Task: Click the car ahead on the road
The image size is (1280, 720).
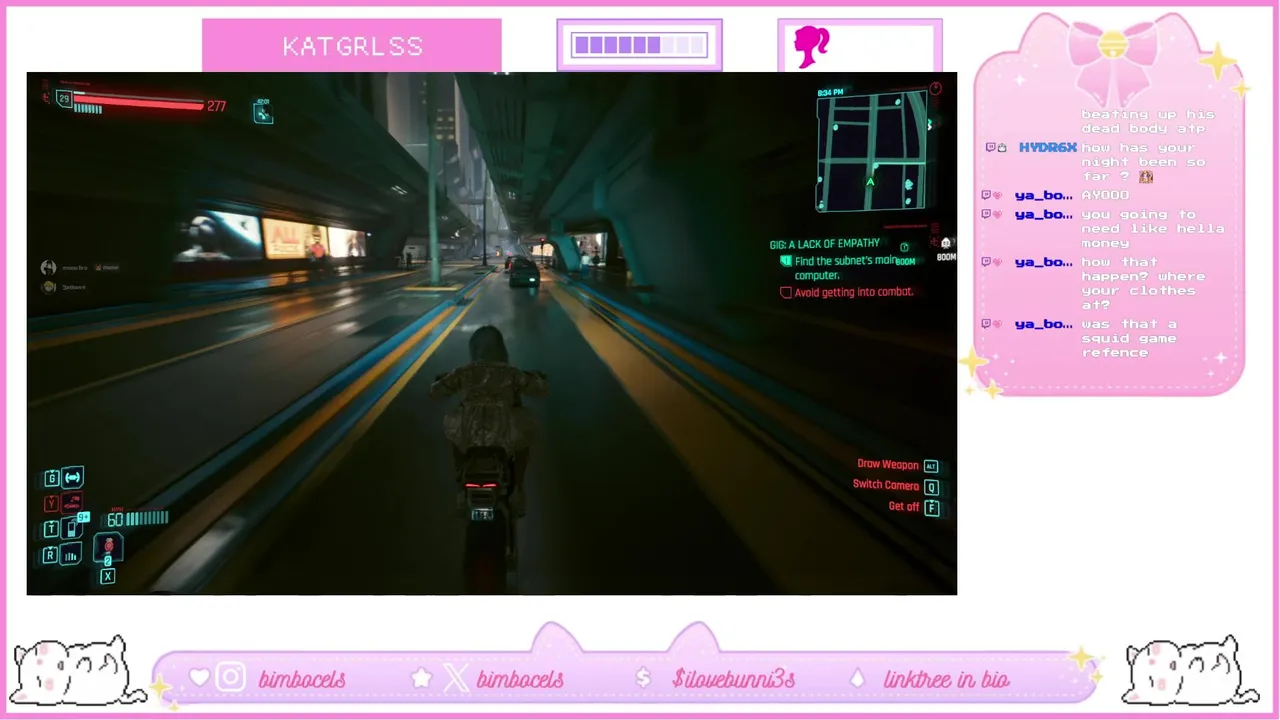Action: [524, 271]
